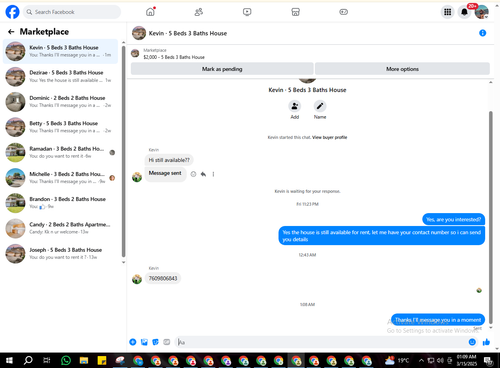Image resolution: width=500 pixels, height=368 pixels.
Task: React to the Message sent bubble
Action: click(x=193, y=174)
